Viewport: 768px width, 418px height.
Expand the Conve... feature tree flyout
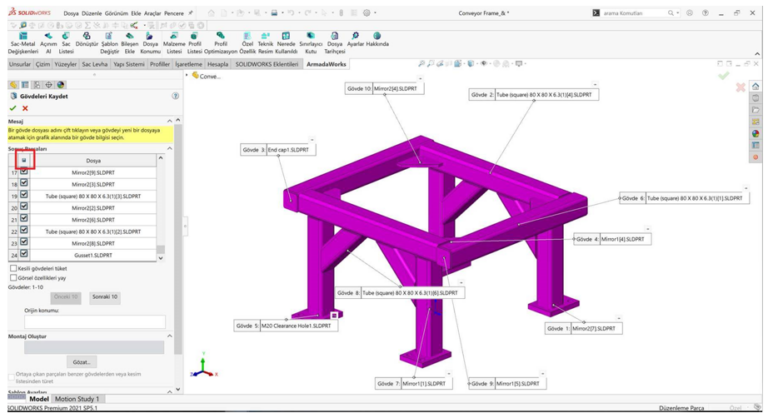click(x=193, y=76)
